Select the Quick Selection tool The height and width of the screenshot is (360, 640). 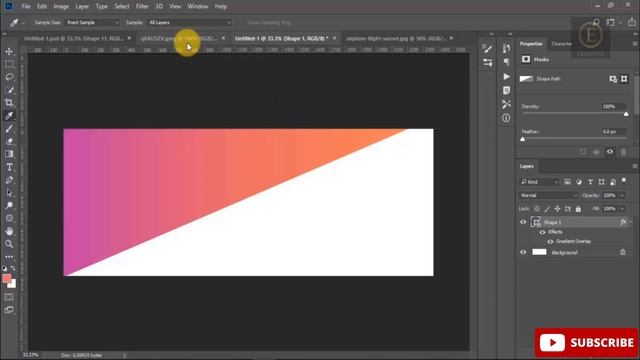point(9,90)
